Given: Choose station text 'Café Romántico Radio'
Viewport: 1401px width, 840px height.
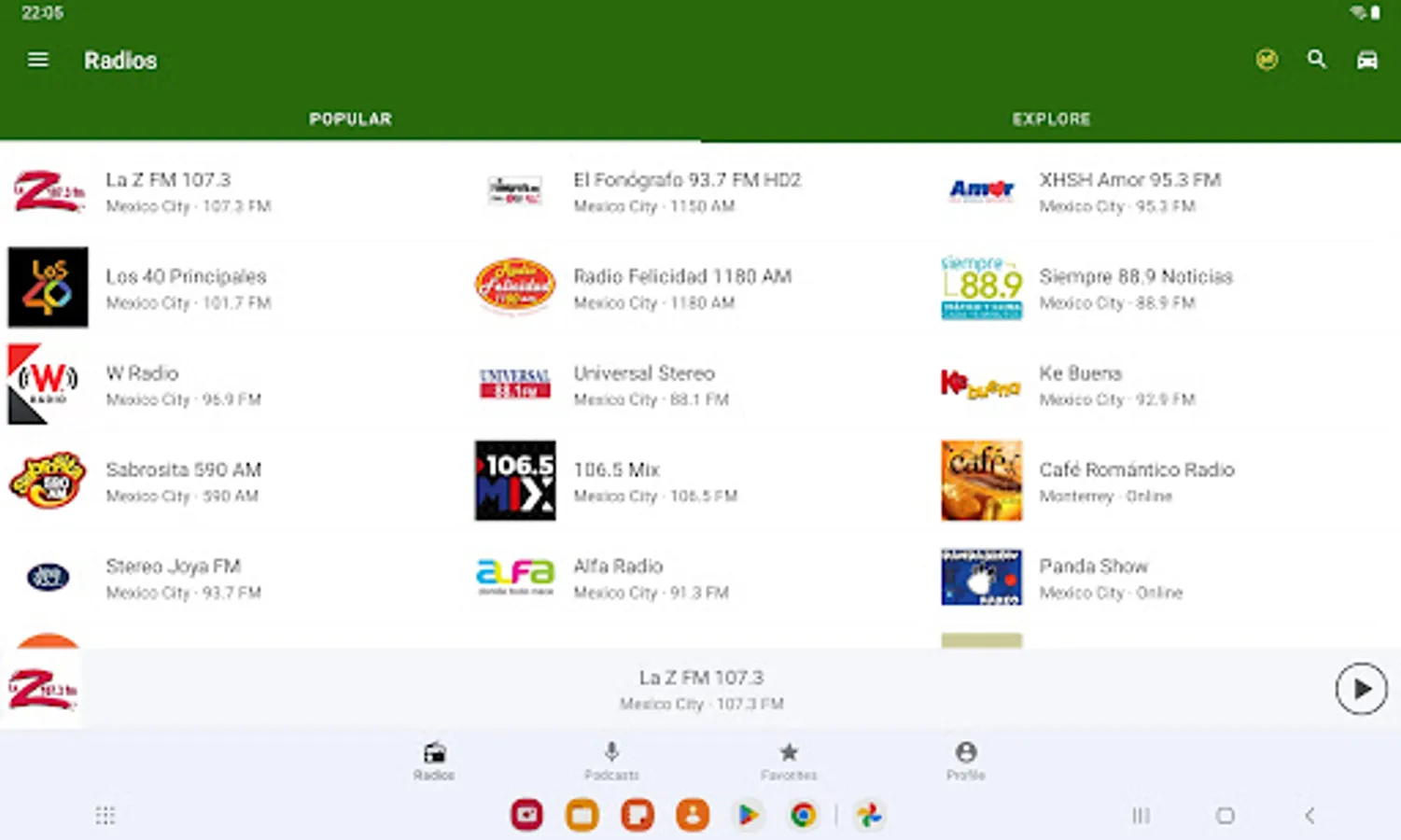Looking at the screenshot, I should (x=1137, y=469).
